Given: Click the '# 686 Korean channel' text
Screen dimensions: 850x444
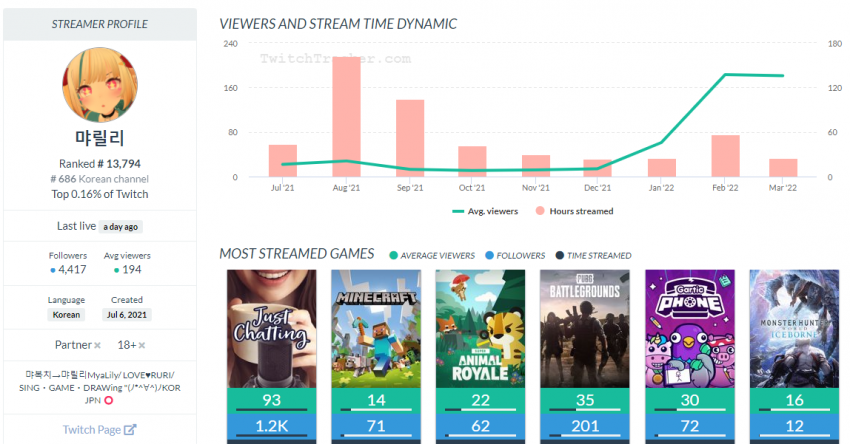Looking at the screenshot, I should point(100,179).
